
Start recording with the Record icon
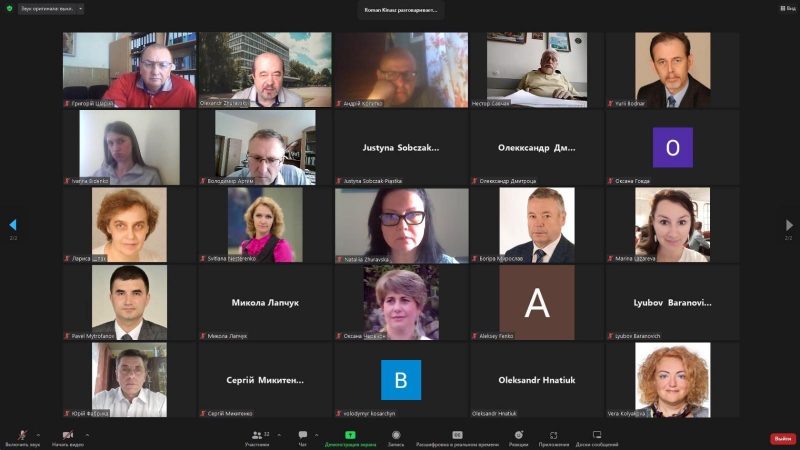pos(396,435)
